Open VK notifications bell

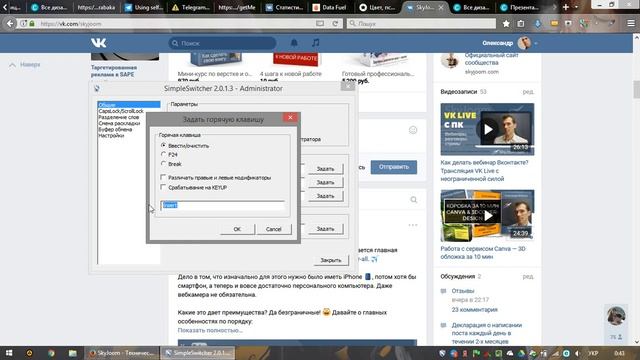tap(294, 42)
